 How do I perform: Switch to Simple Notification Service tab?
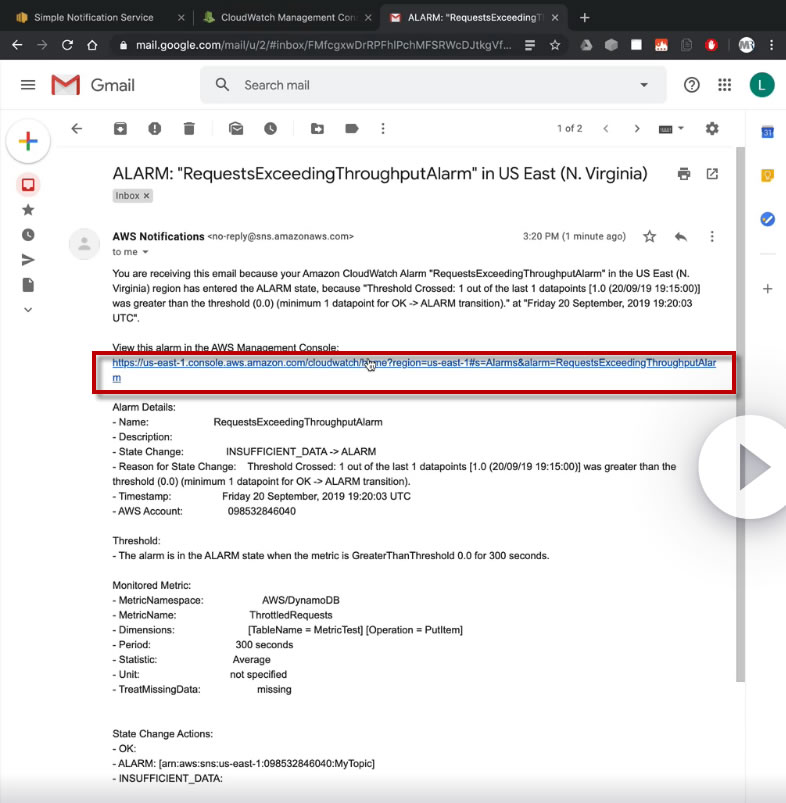coord(93,17)
